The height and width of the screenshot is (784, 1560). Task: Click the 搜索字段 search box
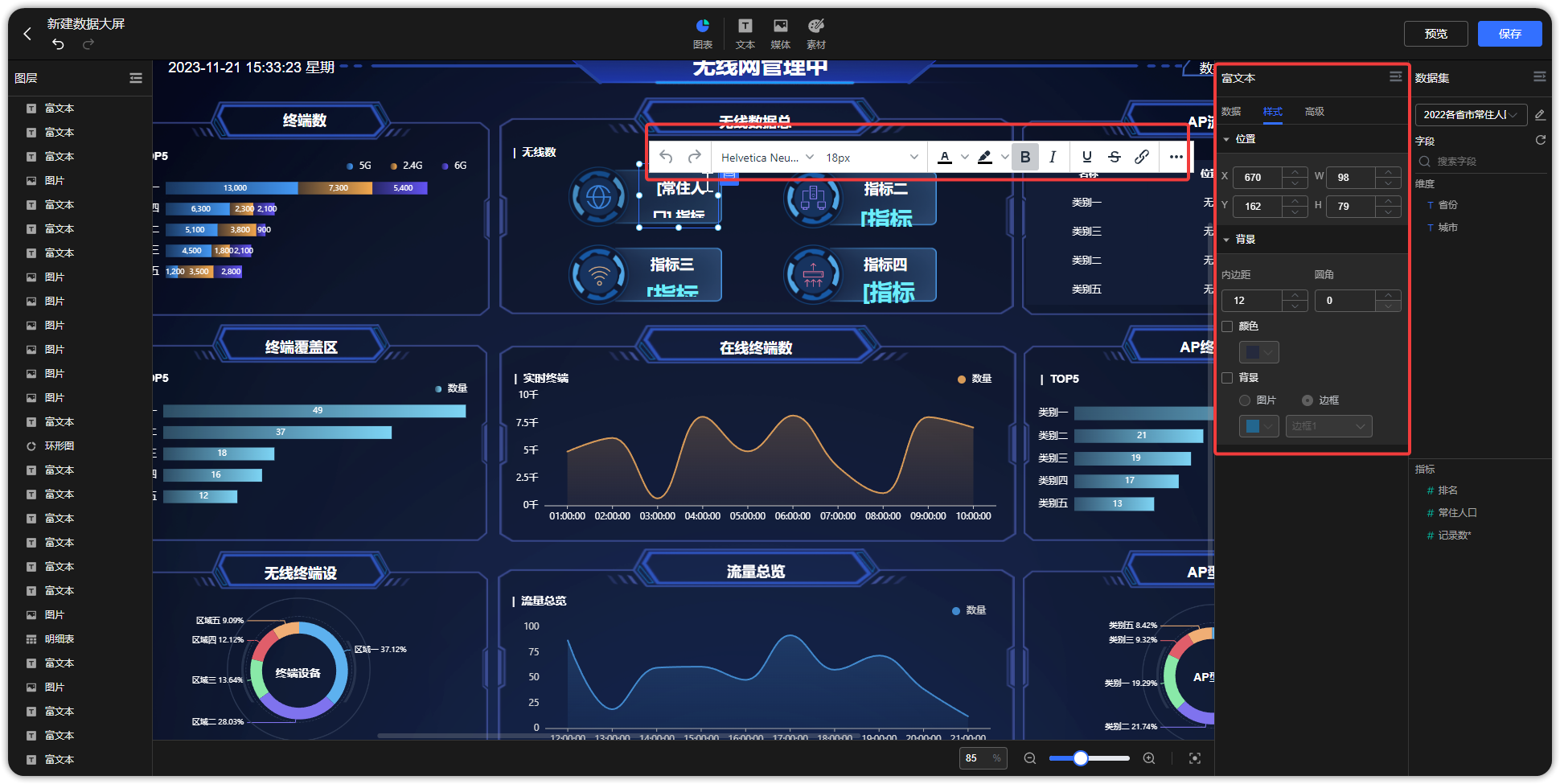[1481, 162]
